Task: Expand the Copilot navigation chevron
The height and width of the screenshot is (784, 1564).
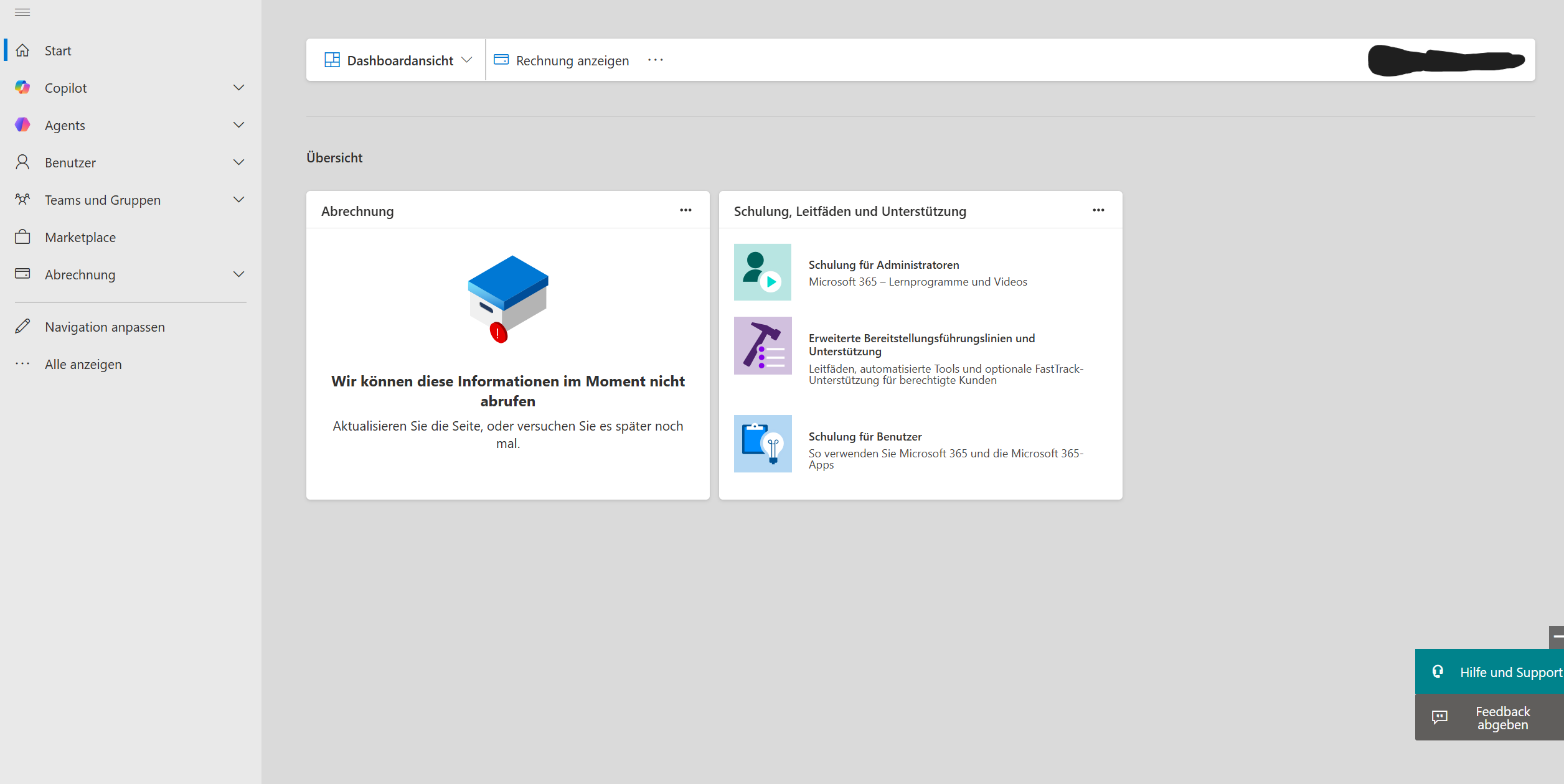Action: pos(238,88)
